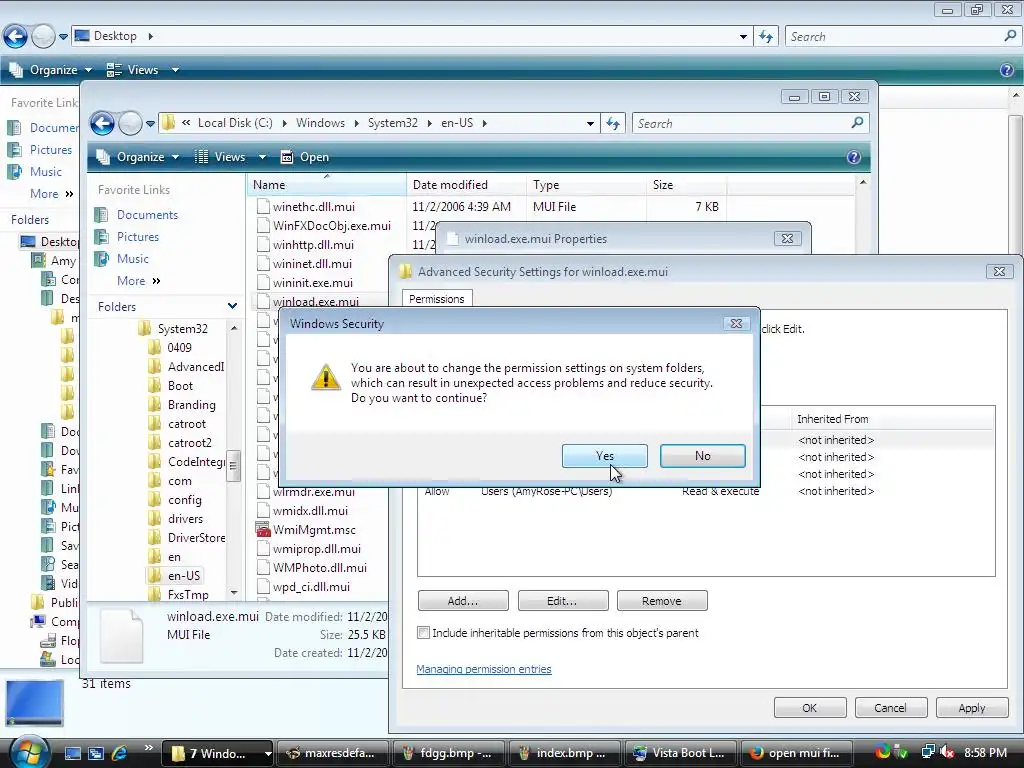Image resolution: width=1024 pixels, height=768 pixels.
Task: Click OK in Advanced Security Settings
Action: (x=810, y=708)
